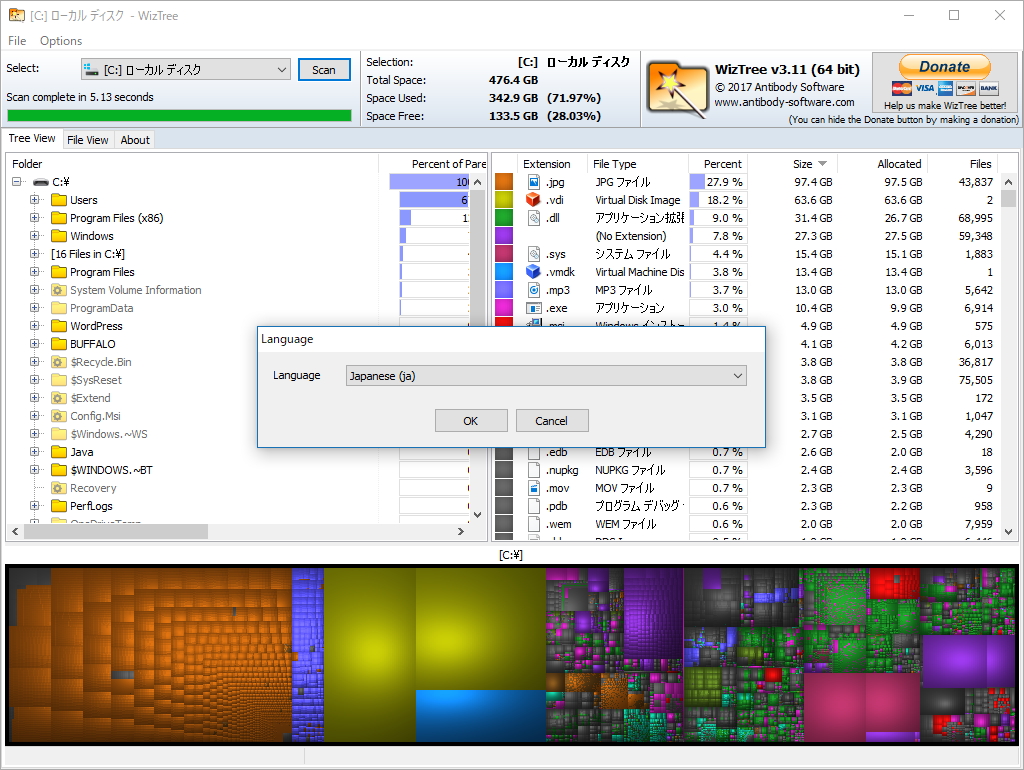Click the .jpg file type icon
The width and height of the screenshot is (1024, 770).
(534, 182)
